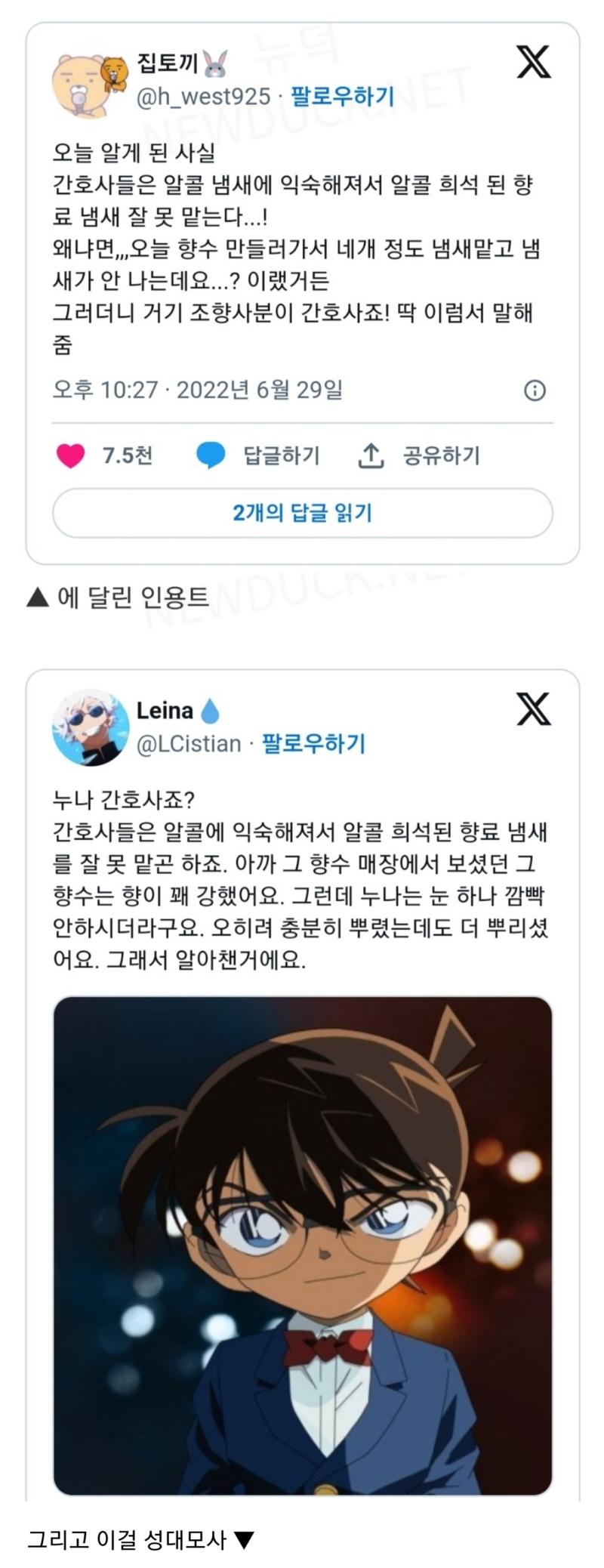The image size is (604, 1568).
Task: Follow @h_west925 via 팔로우하기 link
Action: point(344,96)
